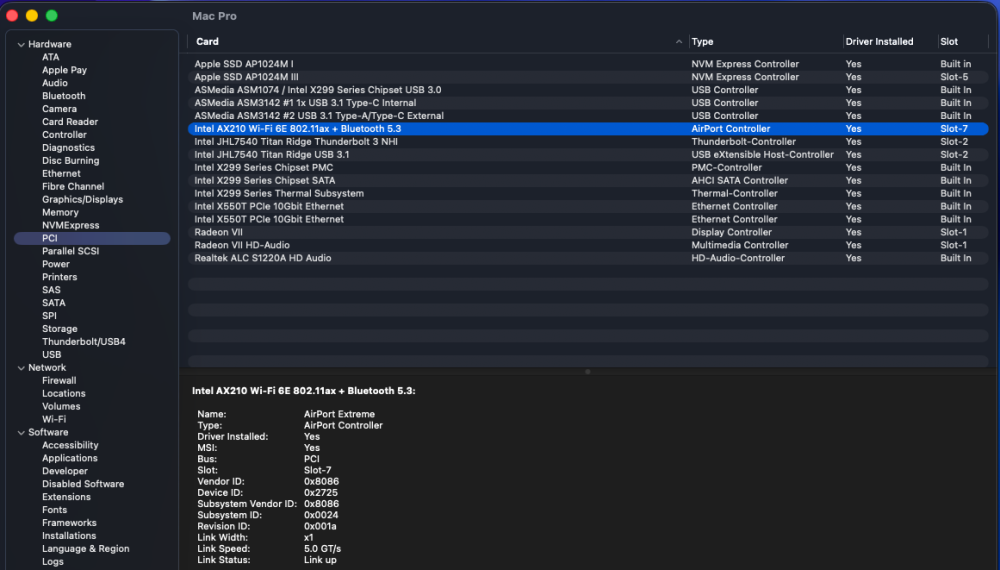Select Thunderbolt/USB4 in the sidebar

[84, 342]
